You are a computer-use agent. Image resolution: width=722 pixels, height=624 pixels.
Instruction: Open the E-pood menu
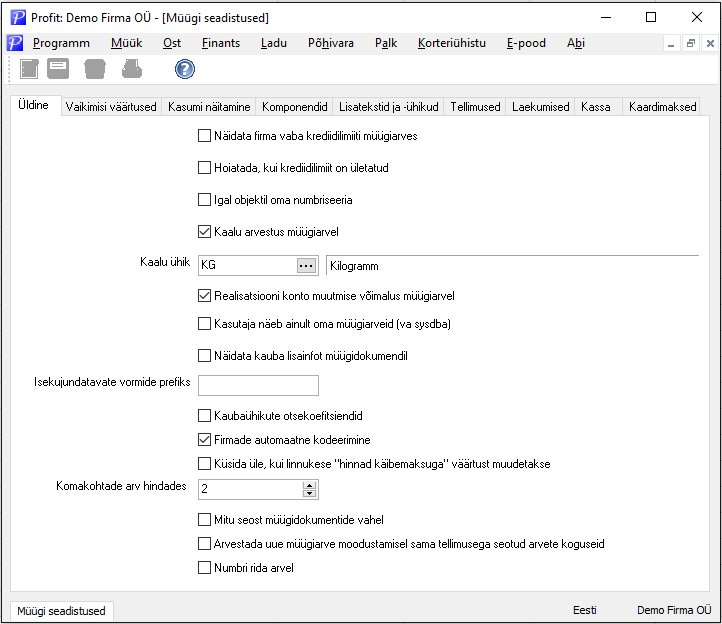coord(526,43)
